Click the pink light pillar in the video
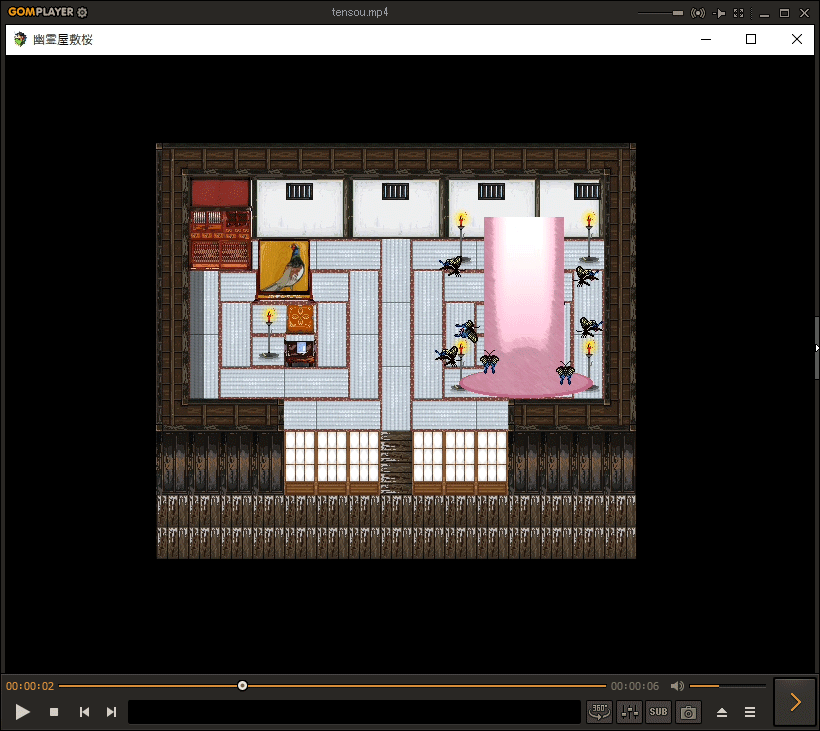Image resolution: width=820 pixels, height=731 pixels. pos(524,306)
